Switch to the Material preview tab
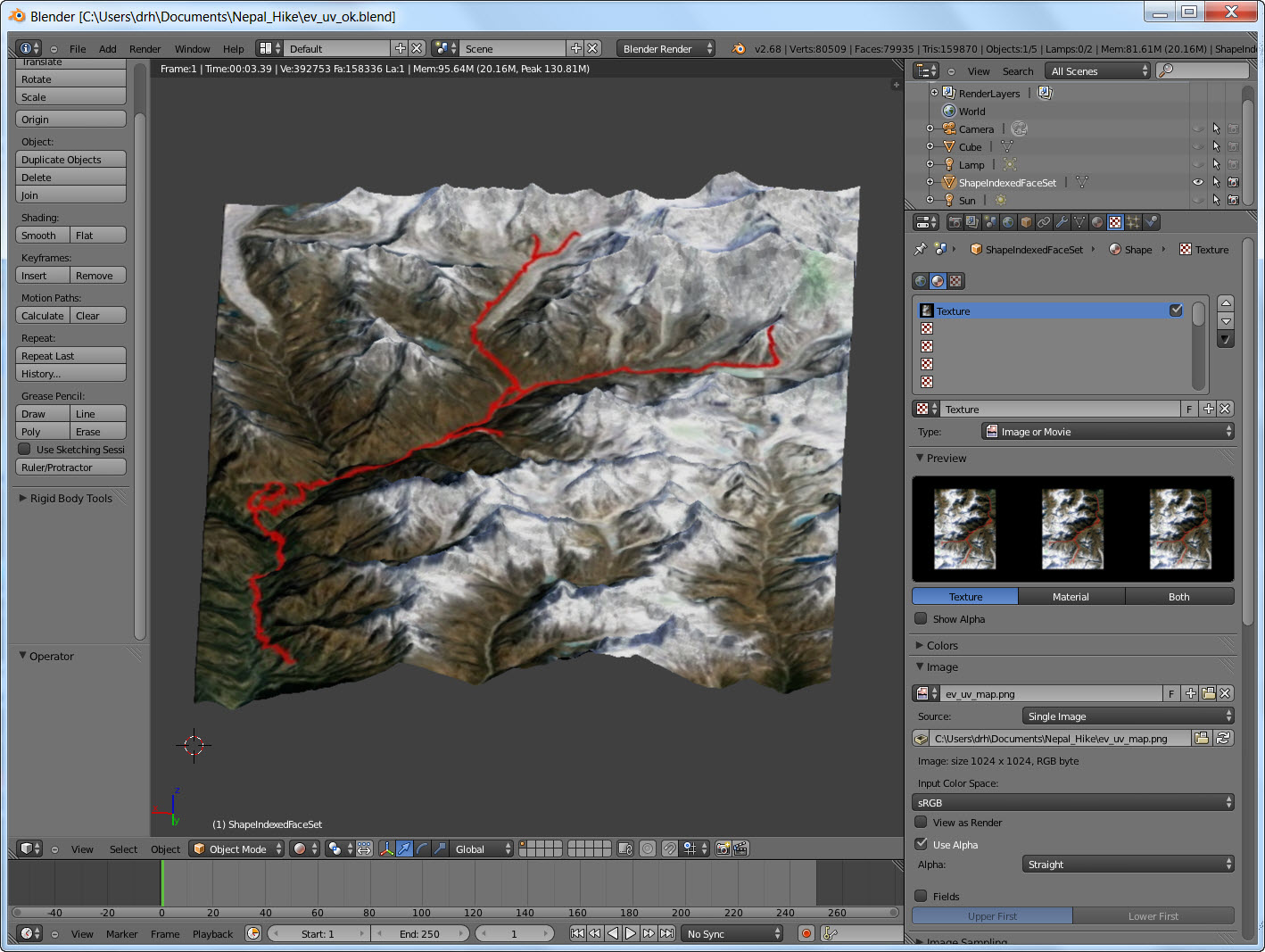1265x952 pixels. (x=1071, y=596)
